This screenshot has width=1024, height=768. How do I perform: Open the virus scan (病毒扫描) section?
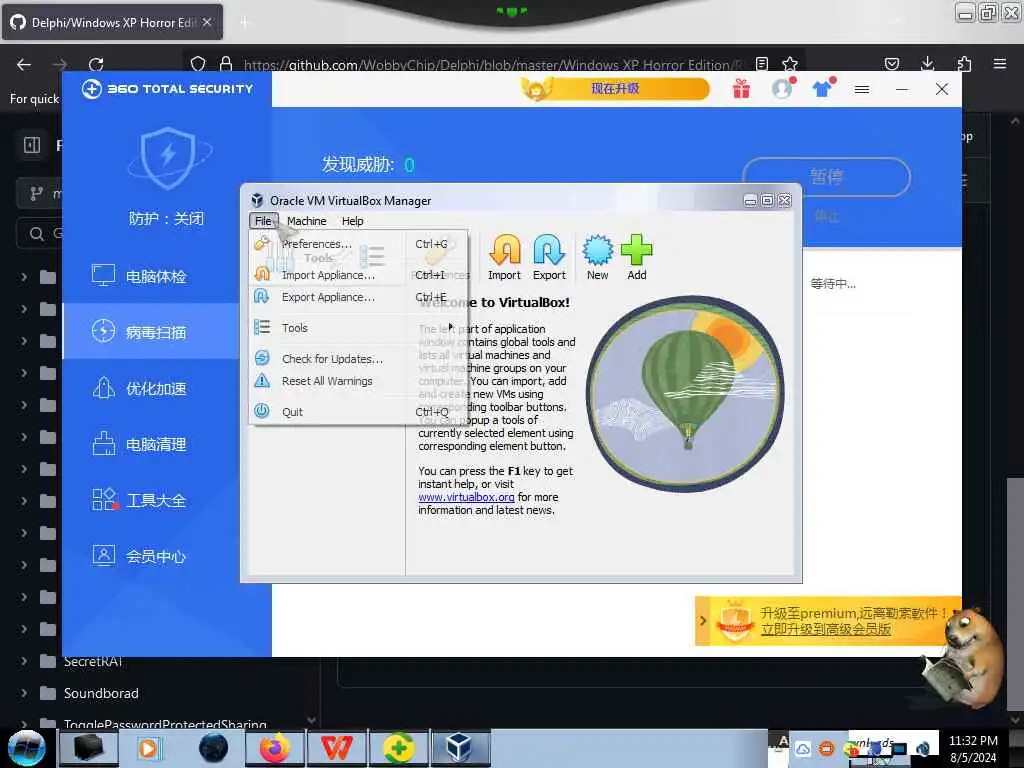click(151, 332)
